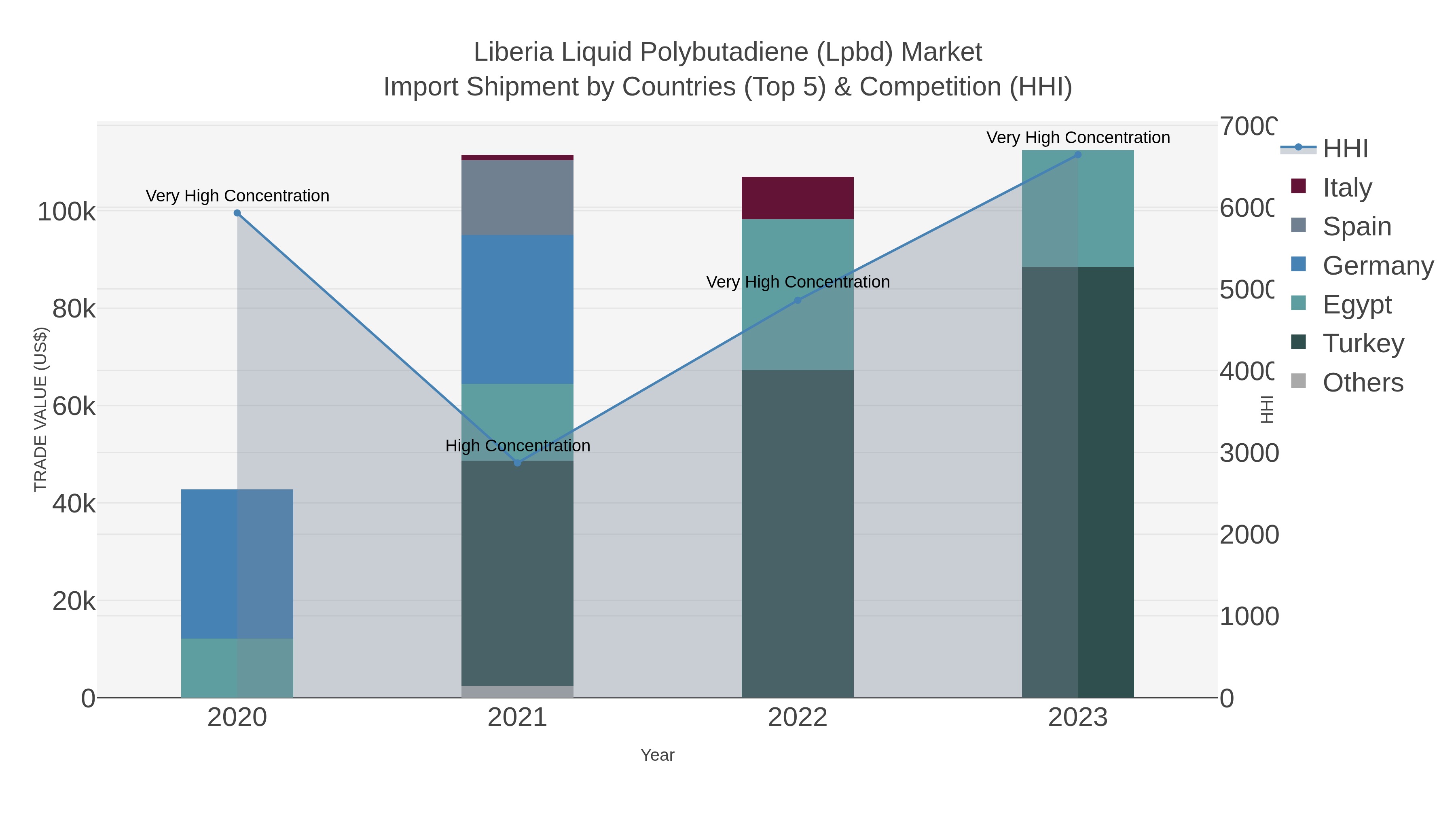Click the Germany bar segment in 2021
Viewport: 1456px width, 819px height.
click(517, 310)
